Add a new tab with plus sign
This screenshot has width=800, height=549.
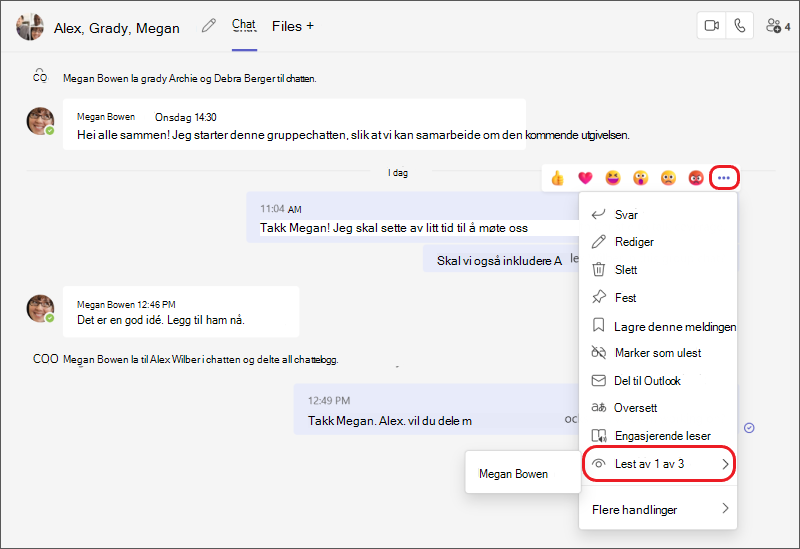click(x=310, y=26)
